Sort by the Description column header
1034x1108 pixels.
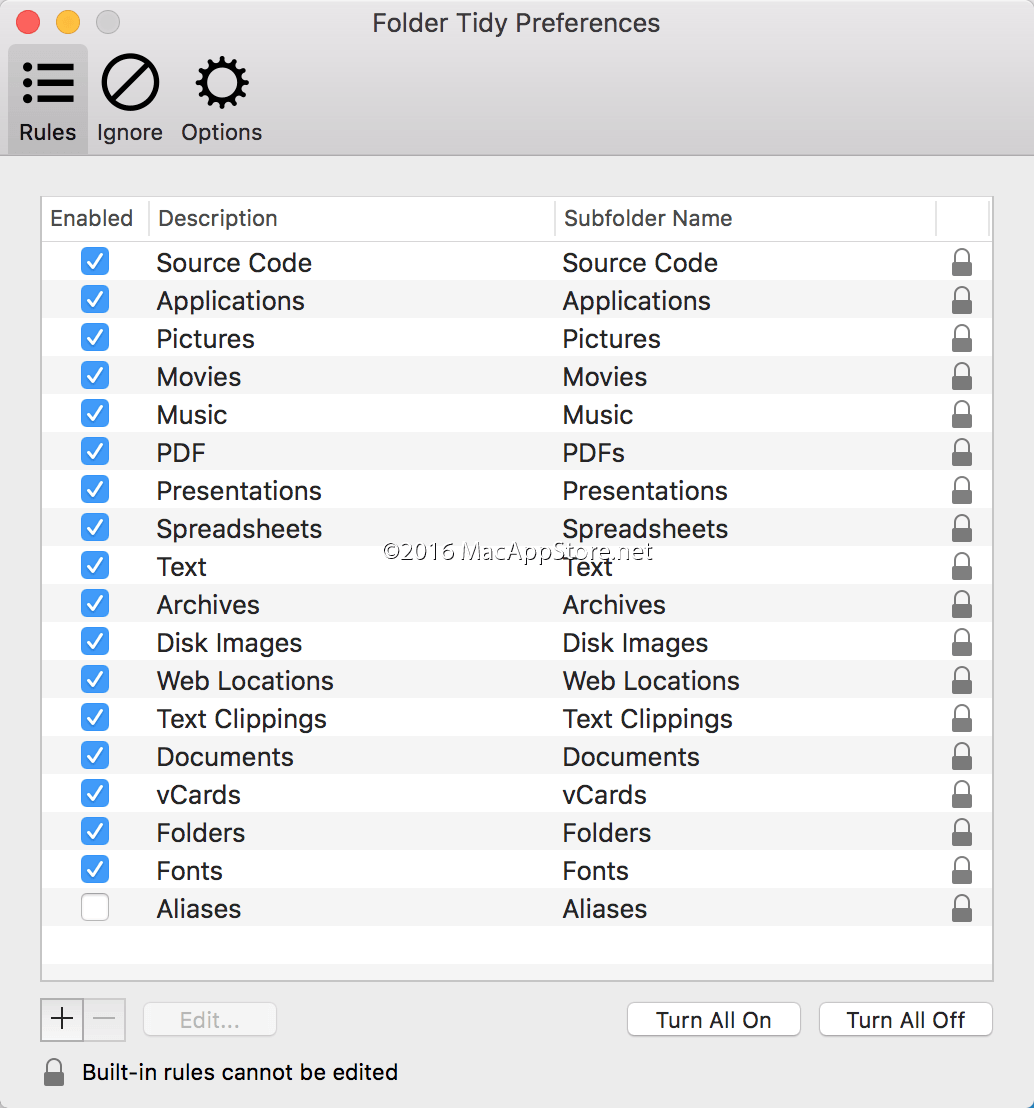click(350, 218)
